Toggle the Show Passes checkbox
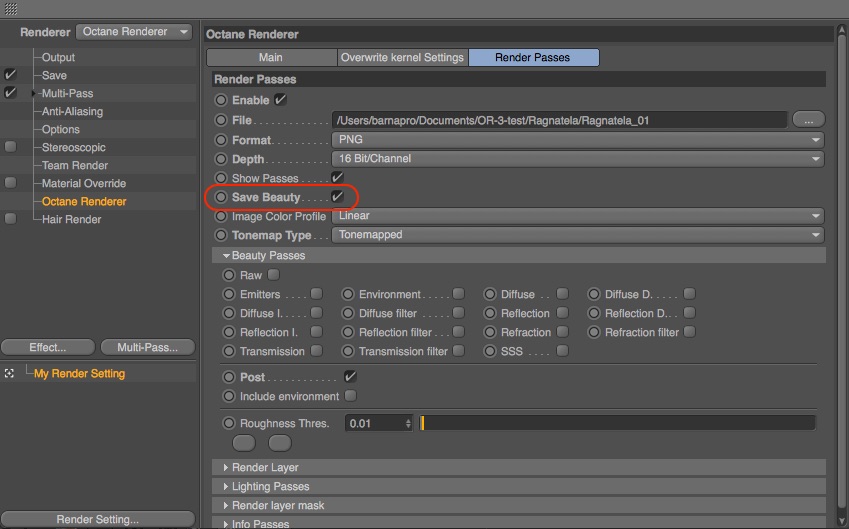 [337, 177]
